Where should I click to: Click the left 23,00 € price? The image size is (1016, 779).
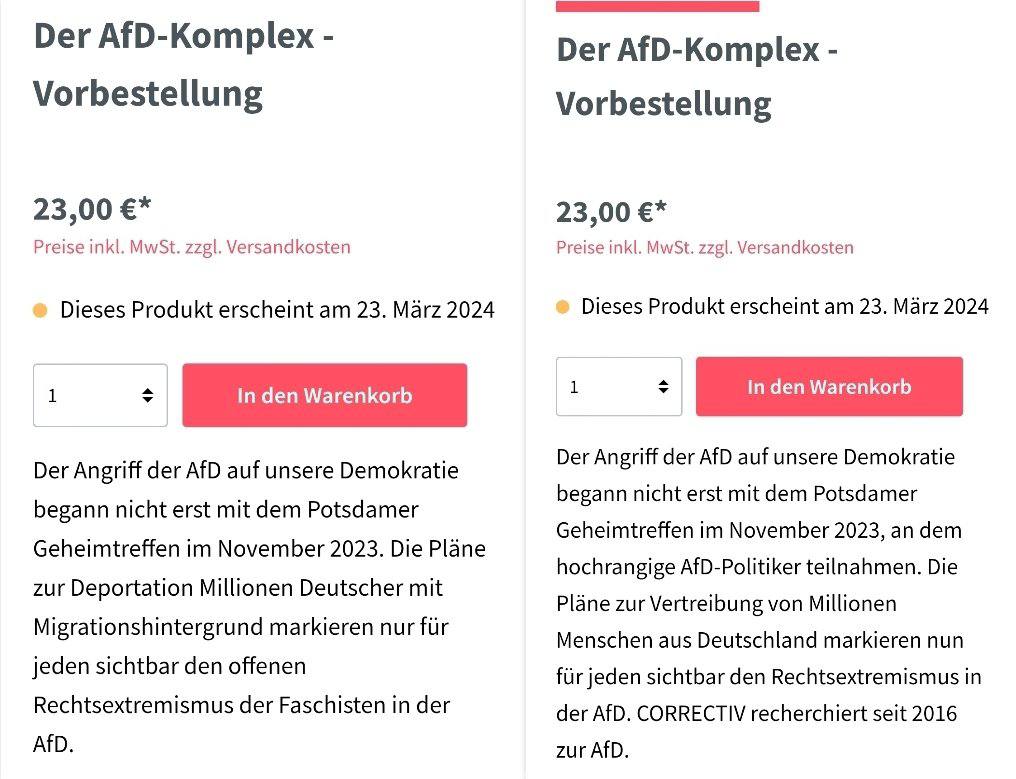(92, 209)
